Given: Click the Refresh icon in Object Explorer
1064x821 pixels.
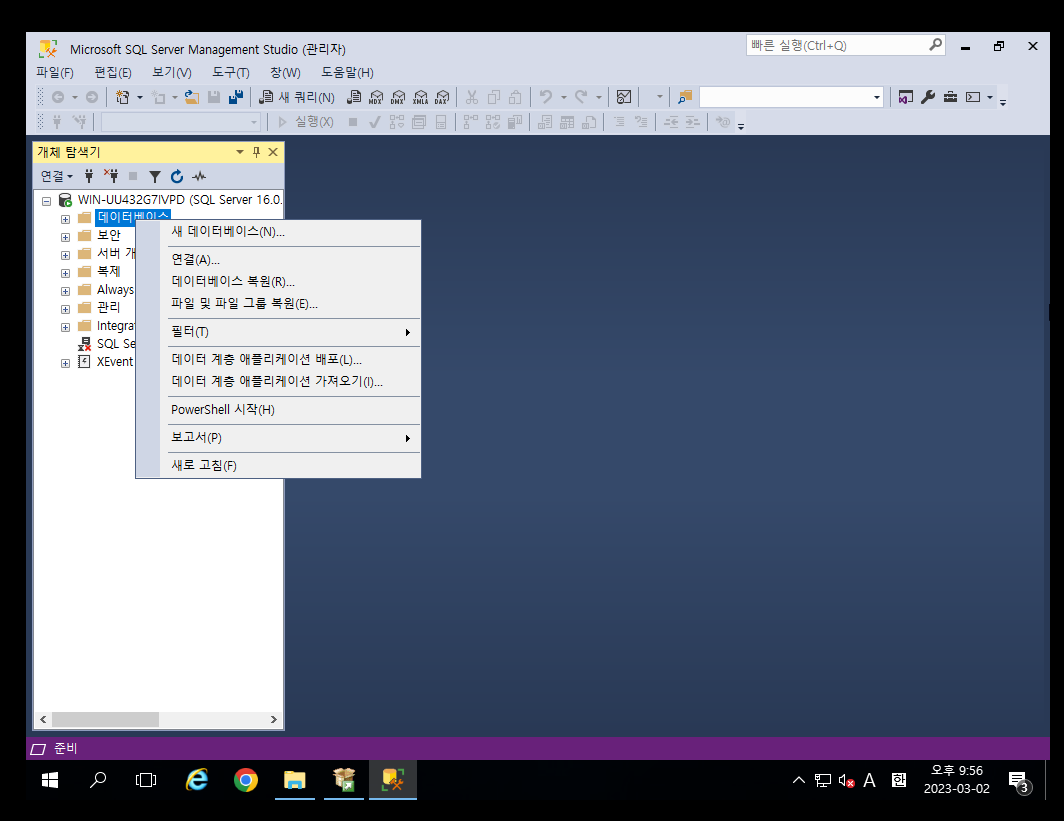Looking at the screenshot, I should [x=176, y=176].
